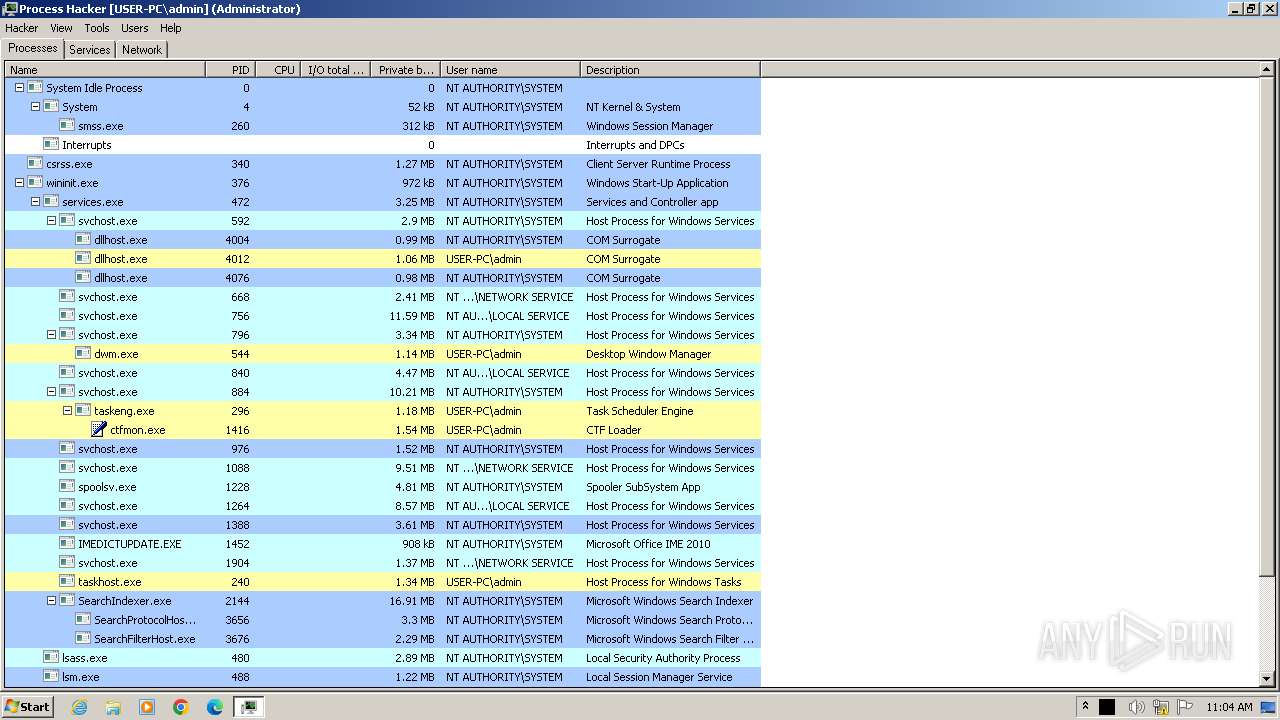Collapse the System process node
Viewport: 1280px width, 720px height.
coord(35,107)
